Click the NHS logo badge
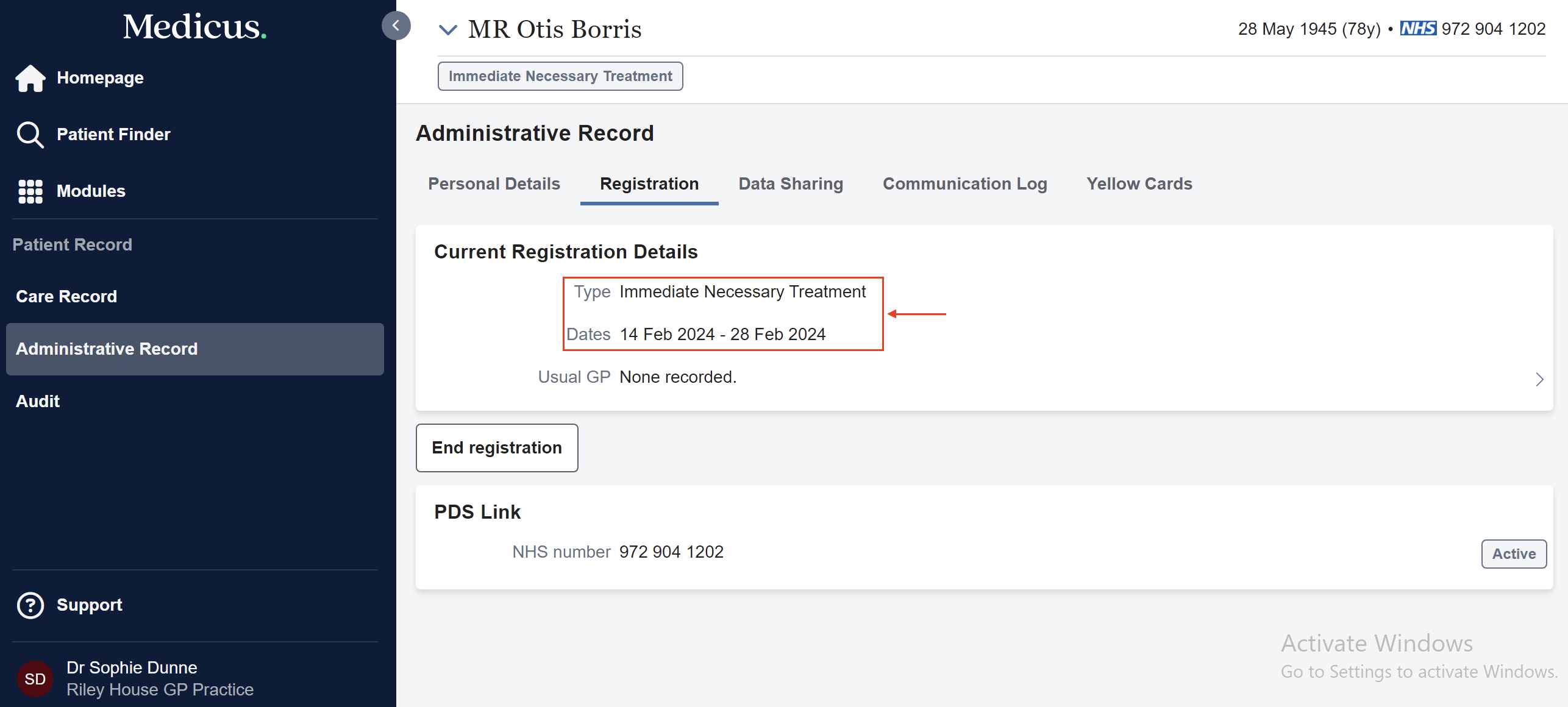Image resolution: width=1568 pixels, height=707 pixels. pyautogui.click(x=1418, y=29)
